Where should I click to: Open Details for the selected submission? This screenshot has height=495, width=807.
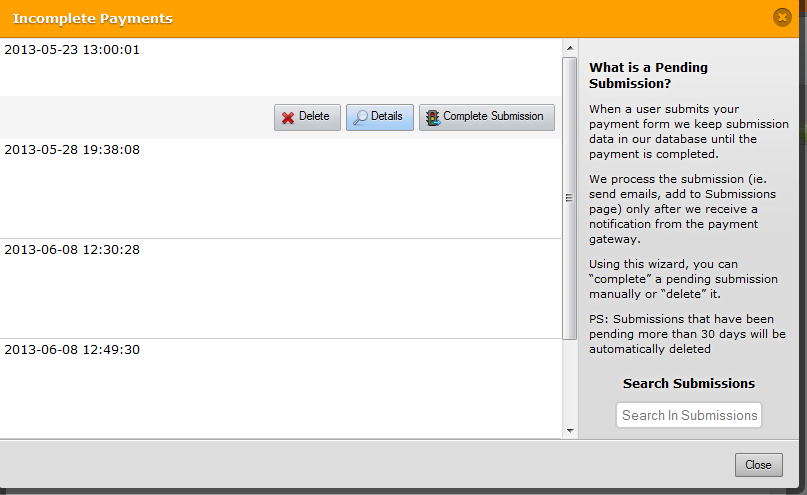[x=380, y=117]
